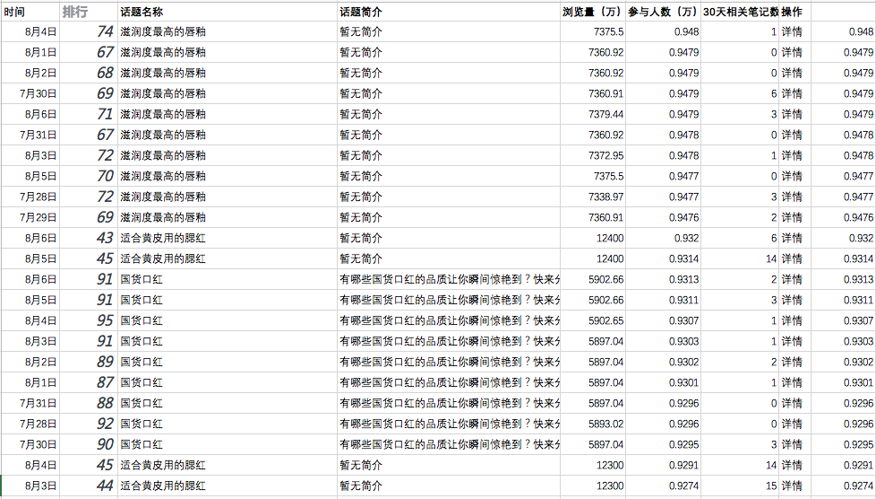Select the 操作 column header cell
The image size is (876, 499).
795,12
